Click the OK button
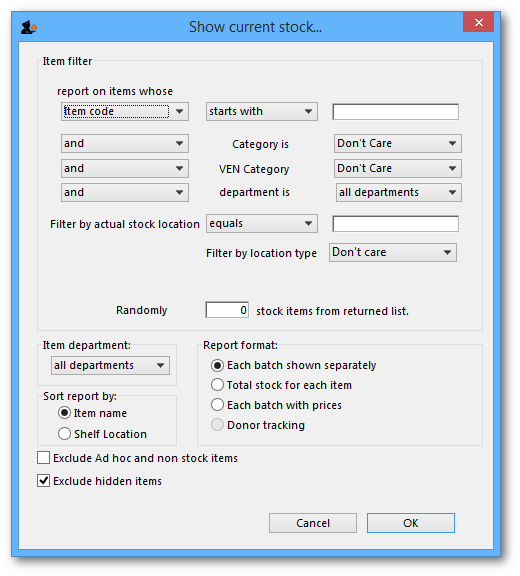The width and height of the screenshot is (520, 576). tap(411, 523)
